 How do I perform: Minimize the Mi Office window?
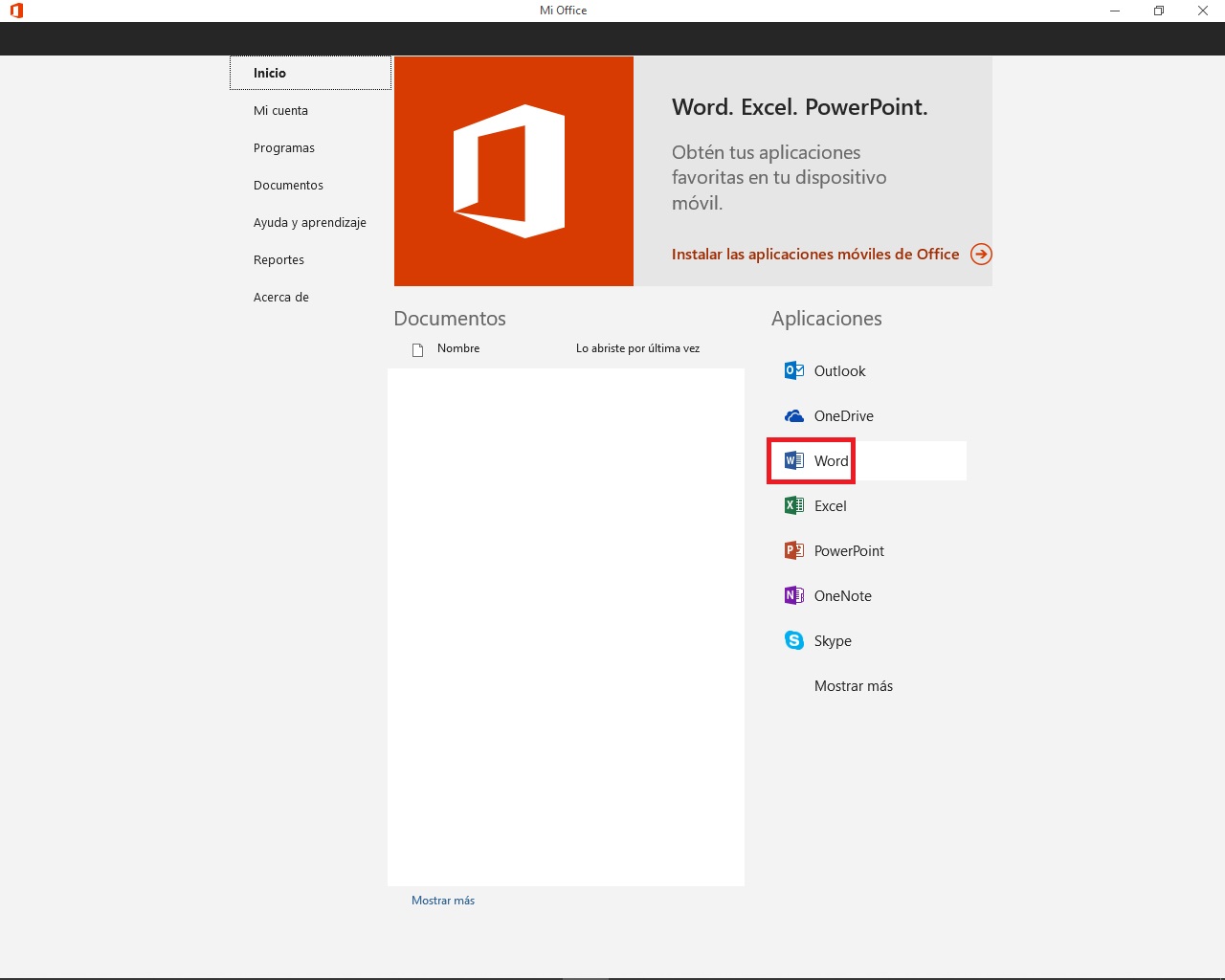pyautogui.click(x=1115, y=11)
